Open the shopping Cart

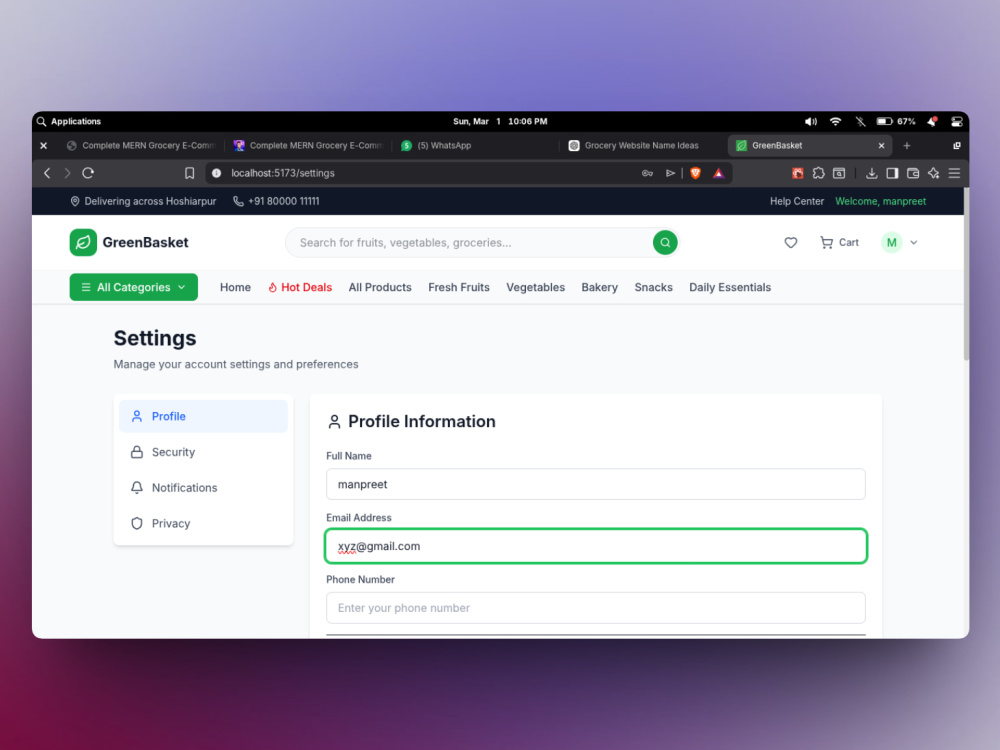(839, 242)
